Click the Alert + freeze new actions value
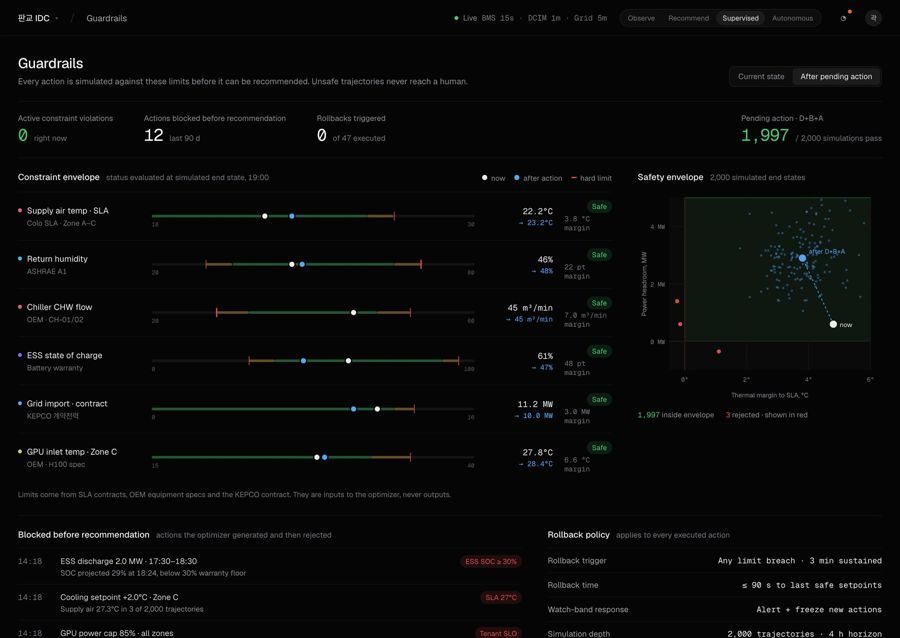 point(819,609)
